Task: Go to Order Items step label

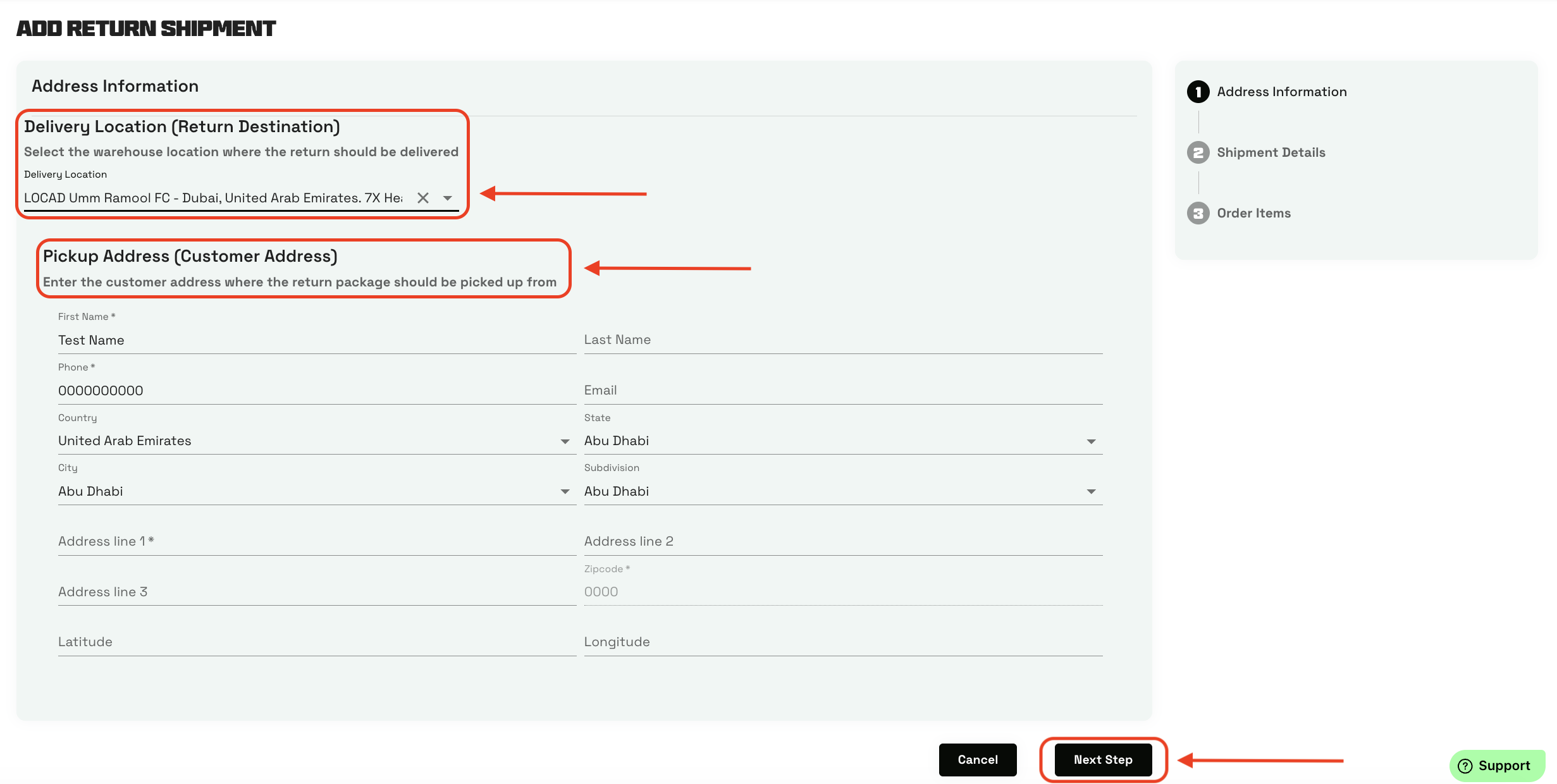Action: pyautogui.click(x=1253, y=213)
